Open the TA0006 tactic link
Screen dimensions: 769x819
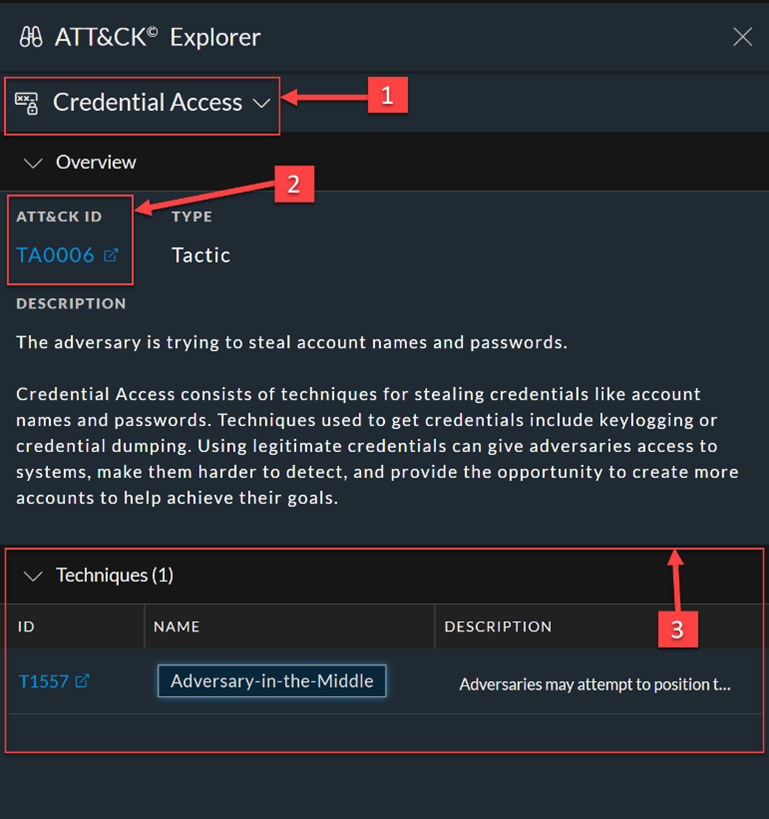(55, 255)
